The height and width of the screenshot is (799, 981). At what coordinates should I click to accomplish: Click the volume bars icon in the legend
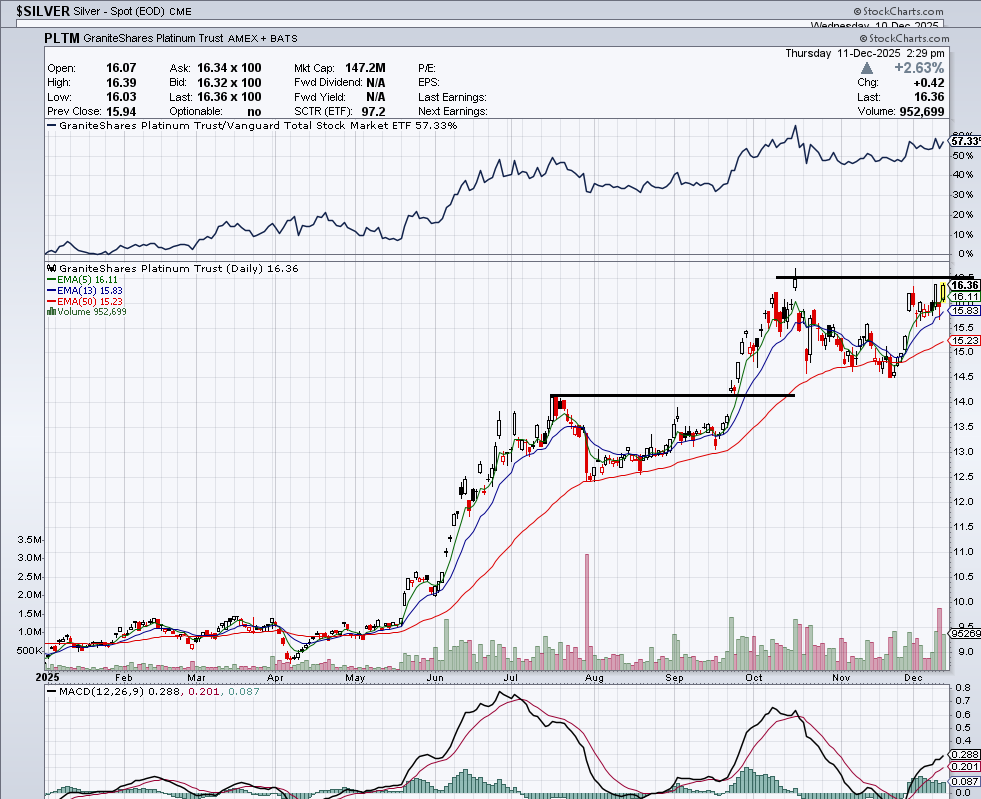(51, 312)
